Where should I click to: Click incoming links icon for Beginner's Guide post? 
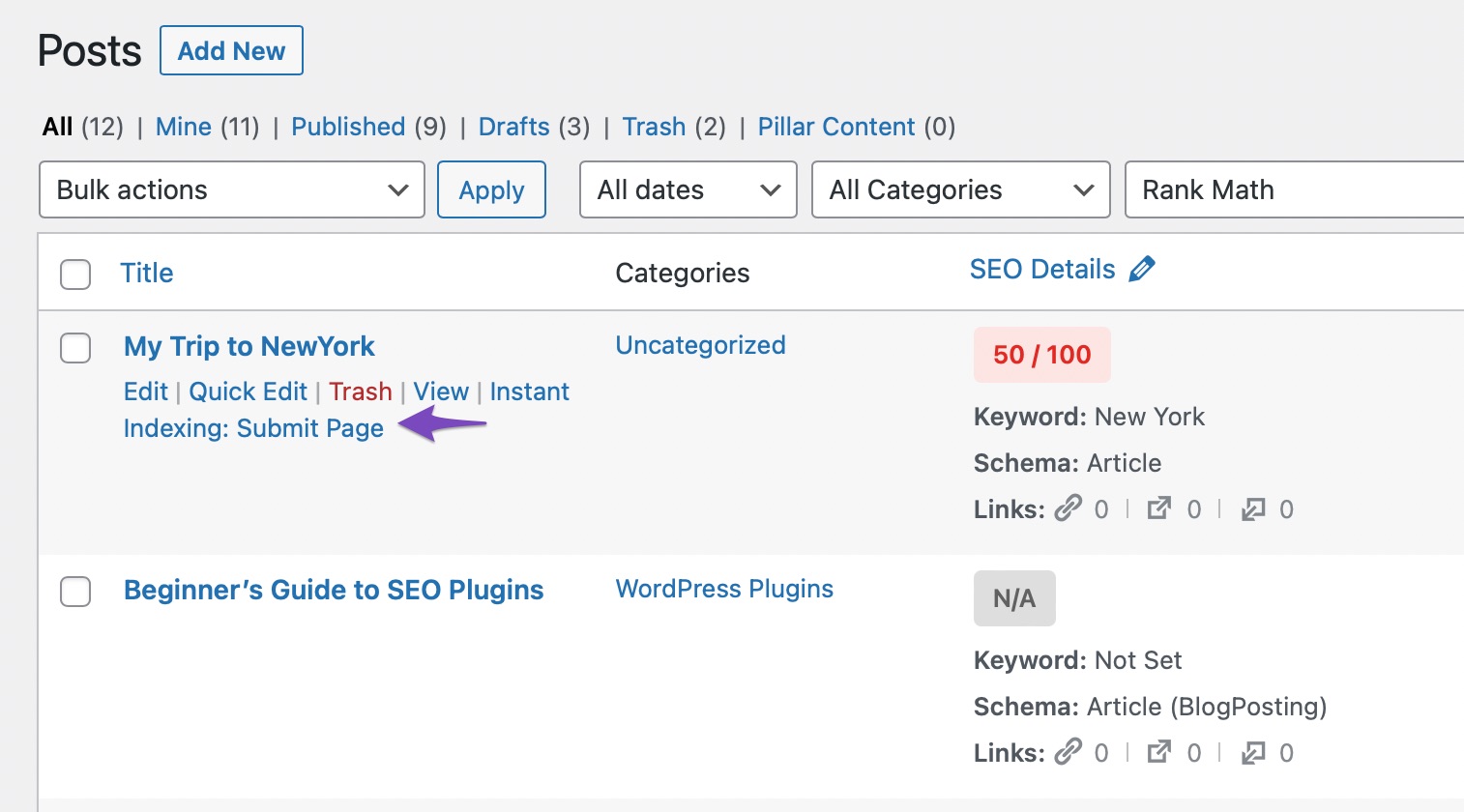(x=1251, y=752)
